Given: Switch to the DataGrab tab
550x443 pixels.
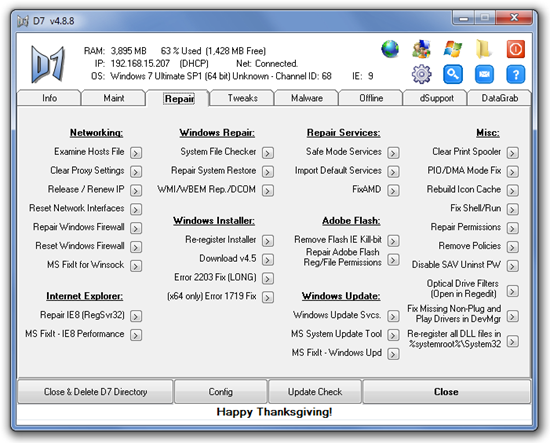Looking at the screenshot, I should click(499, 98).
